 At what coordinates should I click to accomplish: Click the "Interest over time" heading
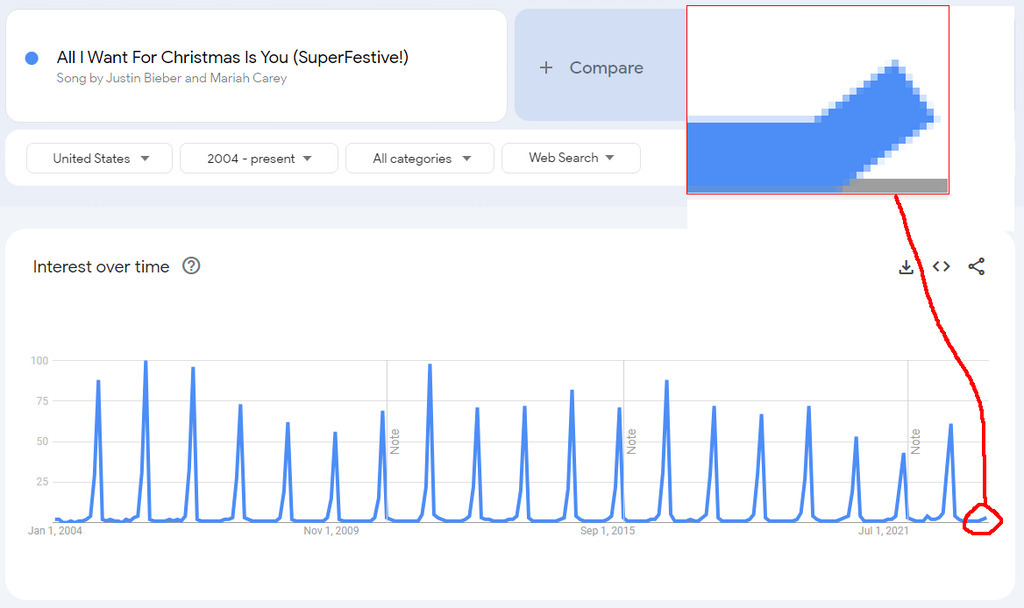click(x=101, y=266)
